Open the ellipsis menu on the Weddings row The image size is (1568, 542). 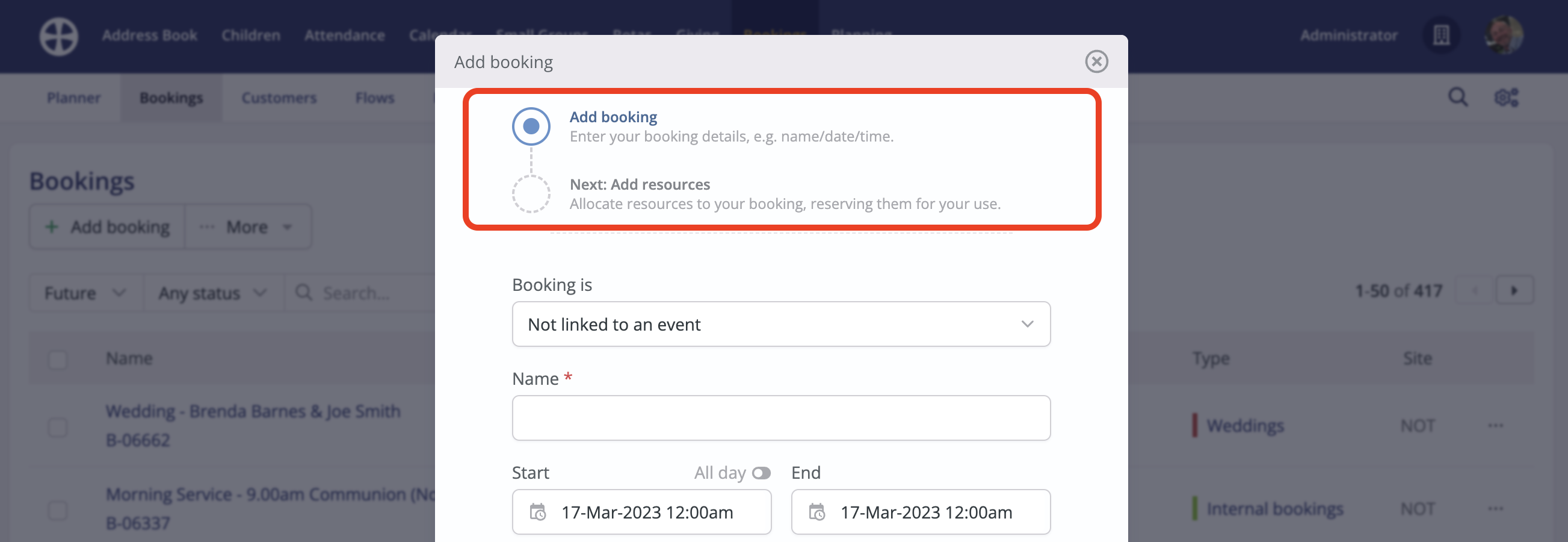(1495, 425)
